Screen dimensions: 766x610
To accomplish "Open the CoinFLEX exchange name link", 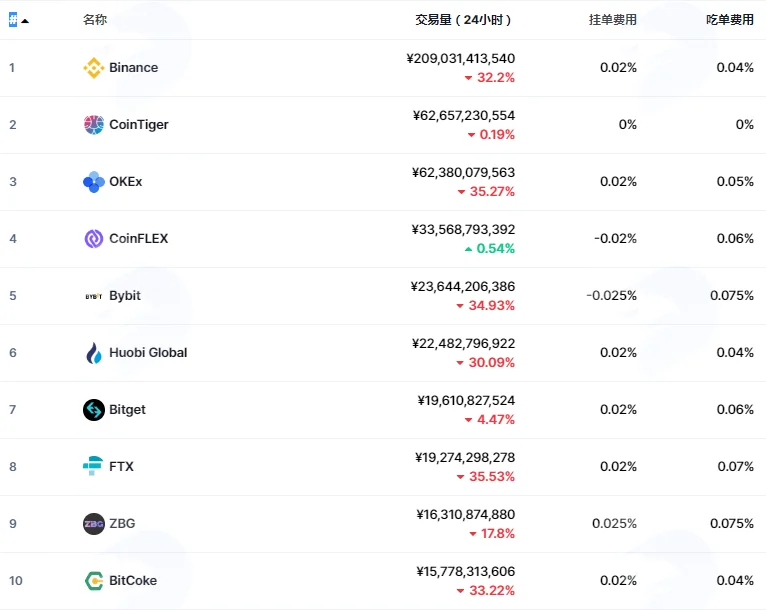I will pyautogui.click(x=138, y=238).
